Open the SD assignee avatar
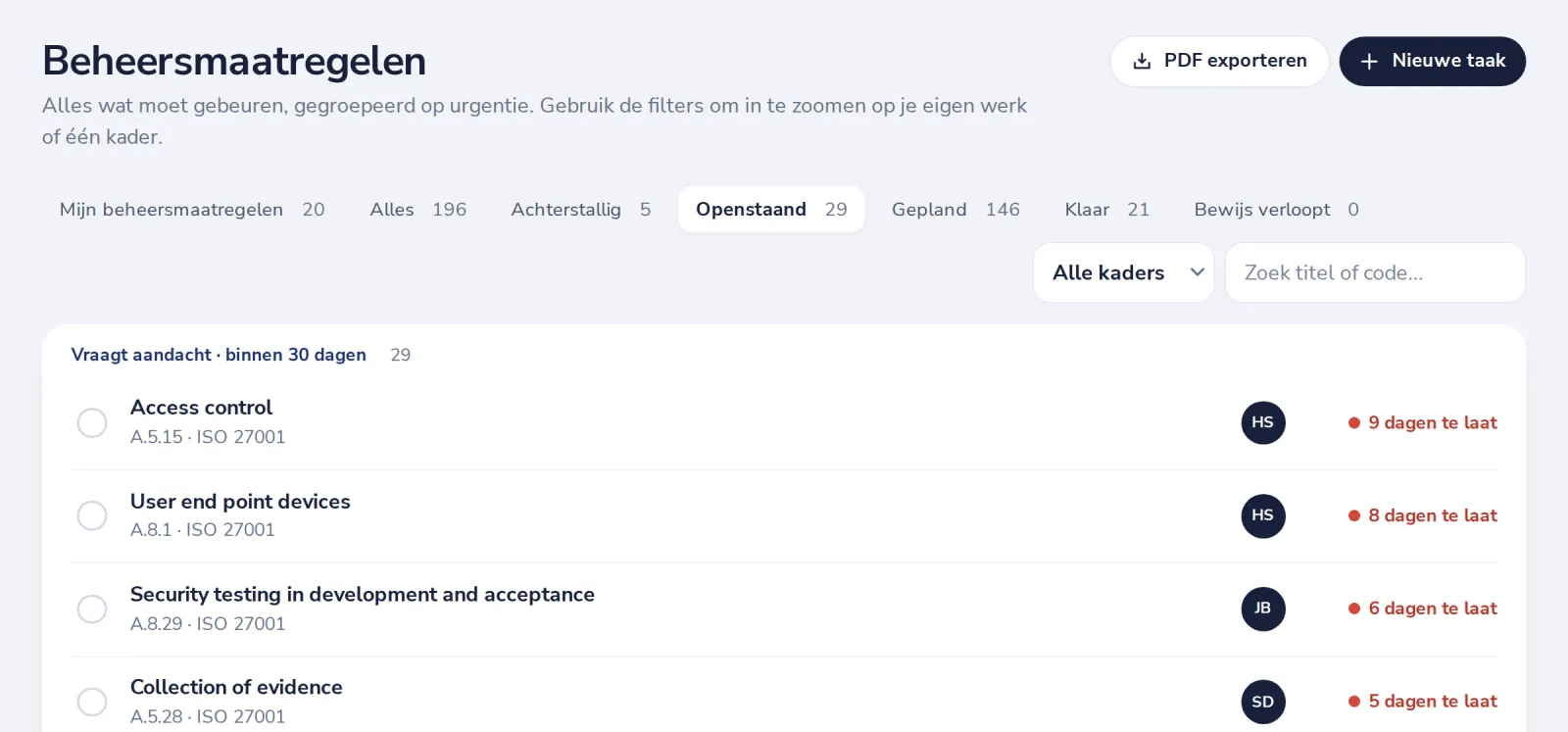The image size is (1568, 732). point(1263,702)
